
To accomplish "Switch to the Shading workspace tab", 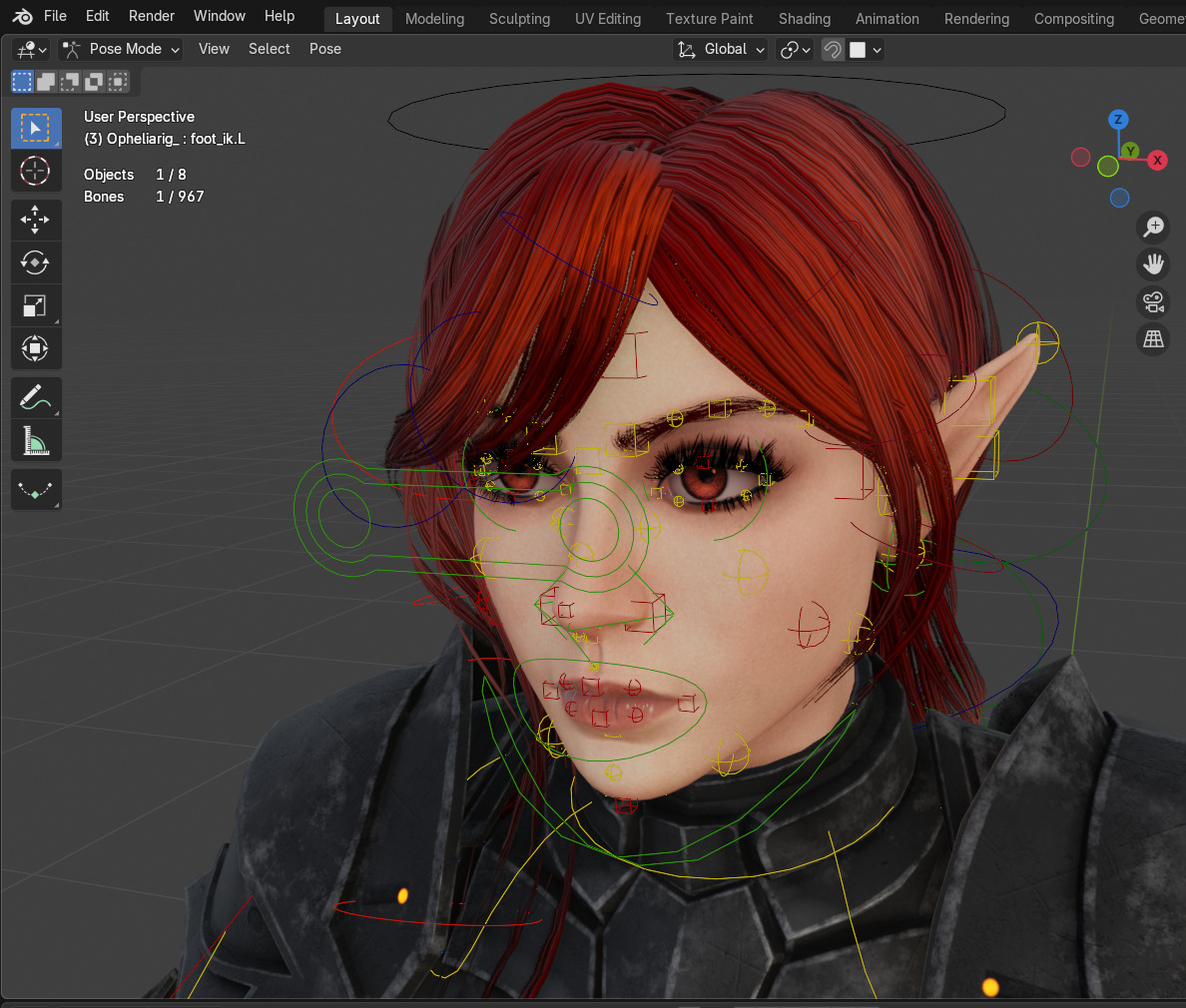I will click(805, 19).
